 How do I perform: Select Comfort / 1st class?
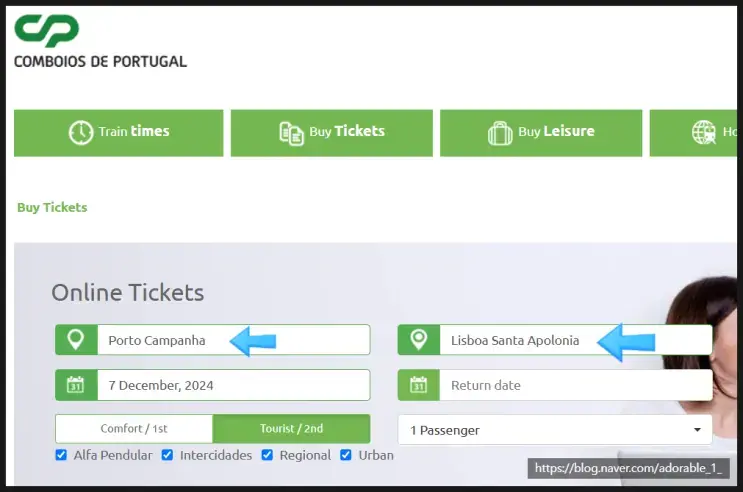point(134,428)
